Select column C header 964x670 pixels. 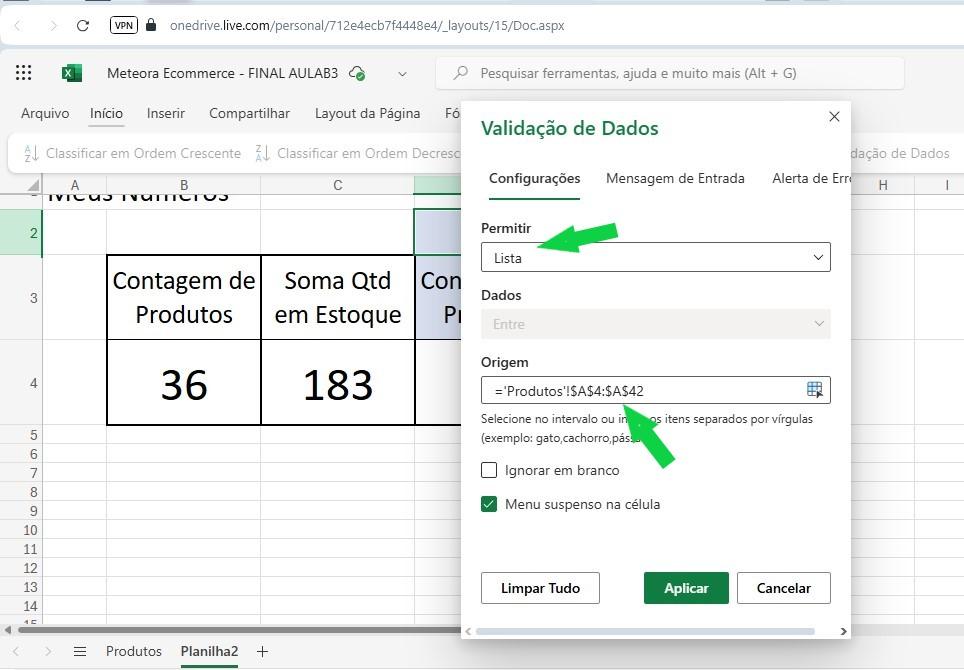coord(338,185)
